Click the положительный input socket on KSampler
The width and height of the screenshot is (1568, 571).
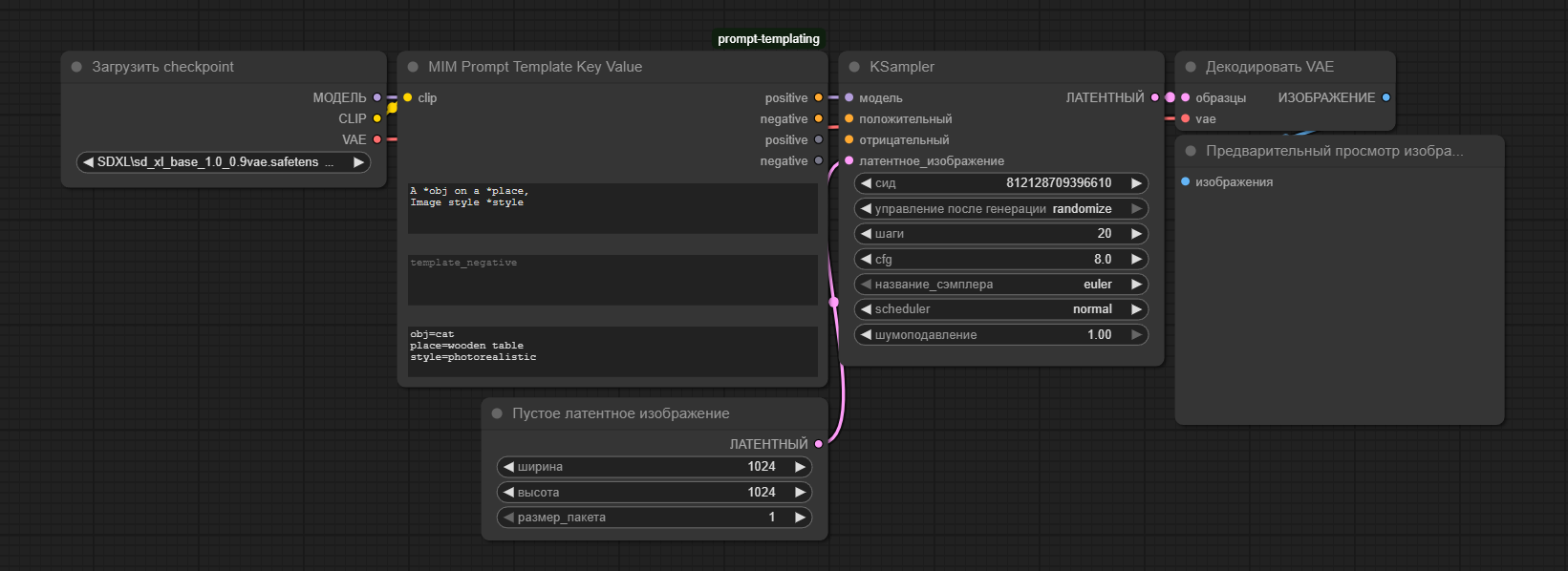tap(849, 118)
